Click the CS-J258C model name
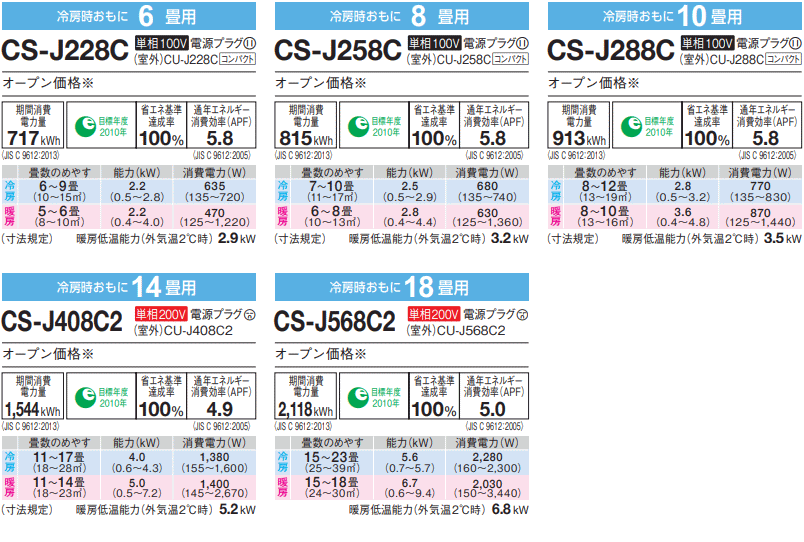This screenshot has height=542, width=804. coord(337,51)
